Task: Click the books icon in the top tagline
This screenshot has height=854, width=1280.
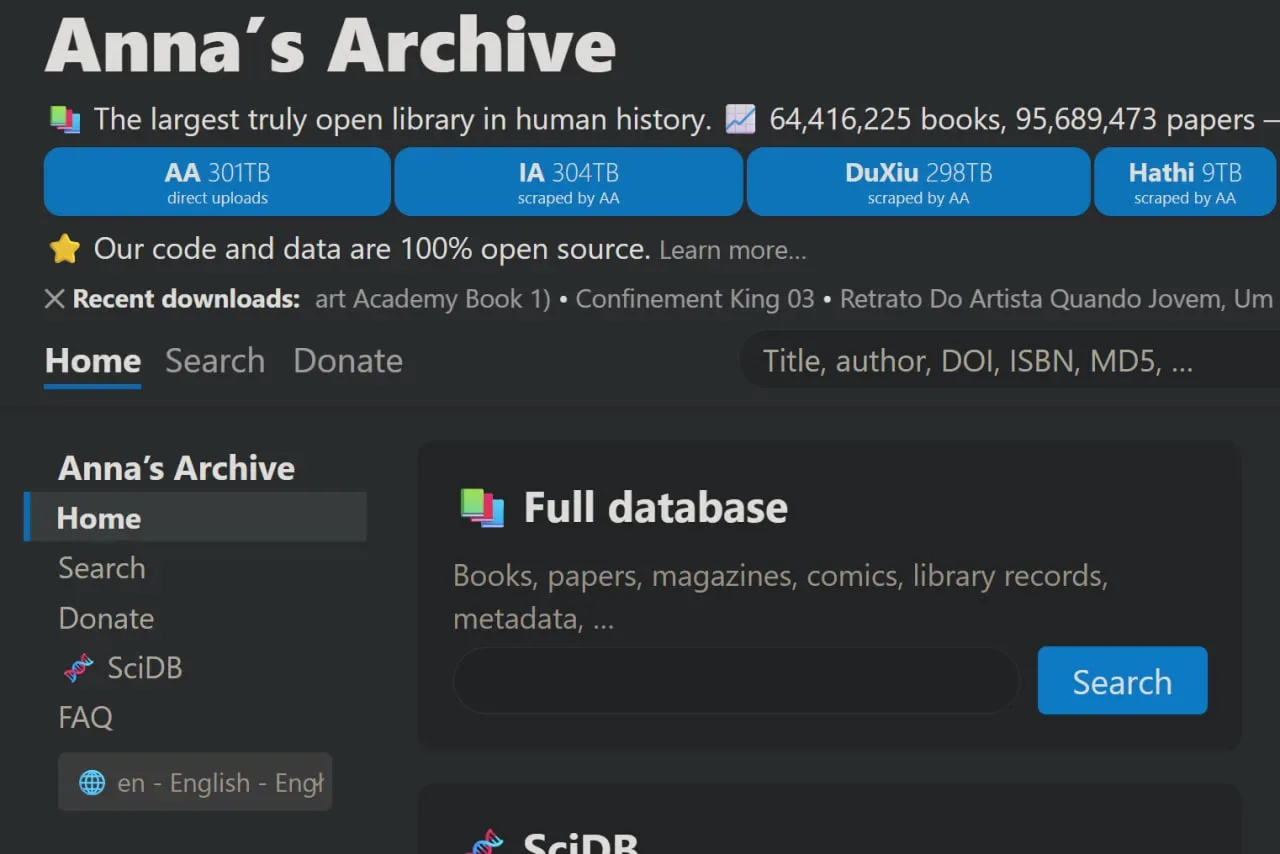Action: pyautogui.click(x=65, y=120)
